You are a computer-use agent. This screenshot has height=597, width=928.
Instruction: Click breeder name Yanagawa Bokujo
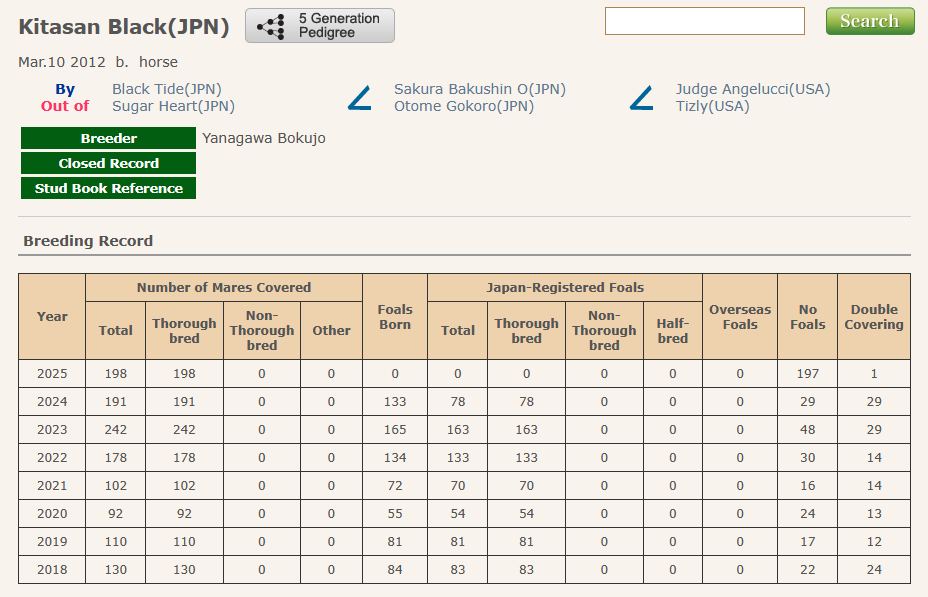(264, 138)
